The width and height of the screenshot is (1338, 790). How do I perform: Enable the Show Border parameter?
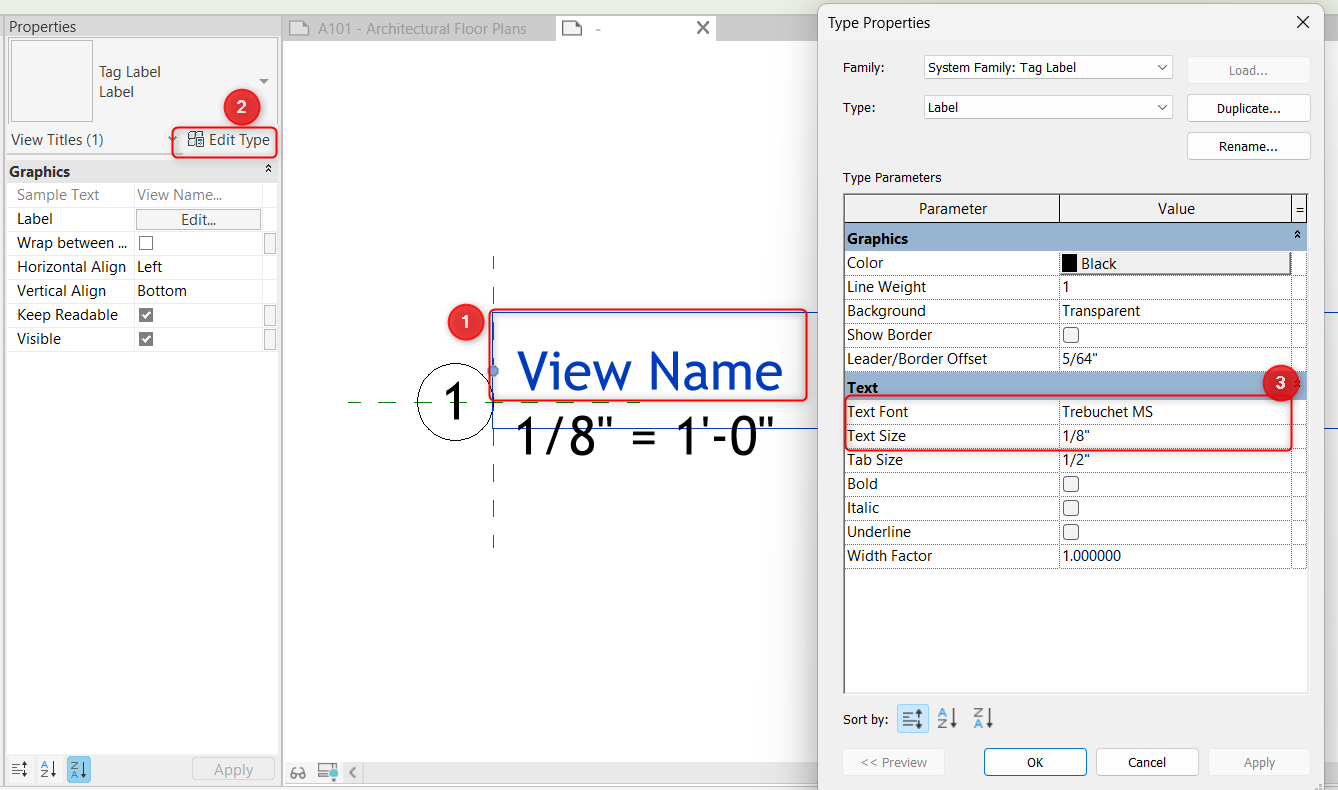pyautogui.click(x=1071, y=334)
